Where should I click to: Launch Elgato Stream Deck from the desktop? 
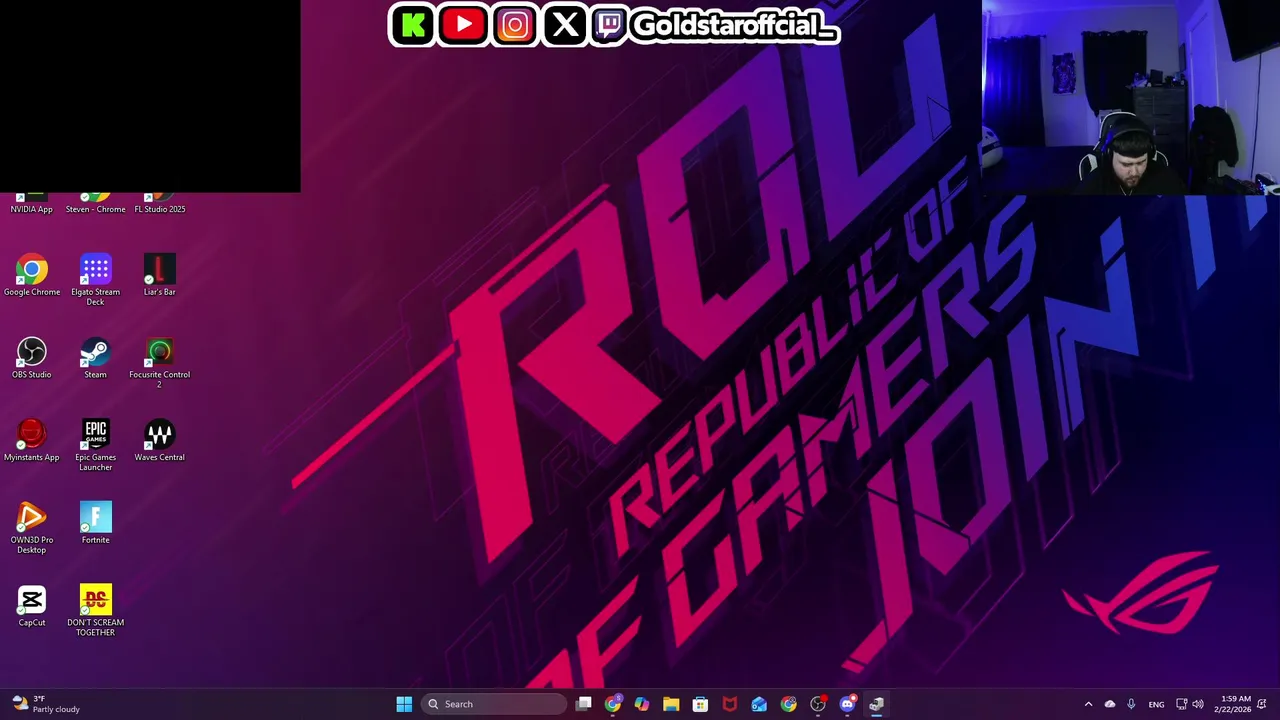point(96,279)
